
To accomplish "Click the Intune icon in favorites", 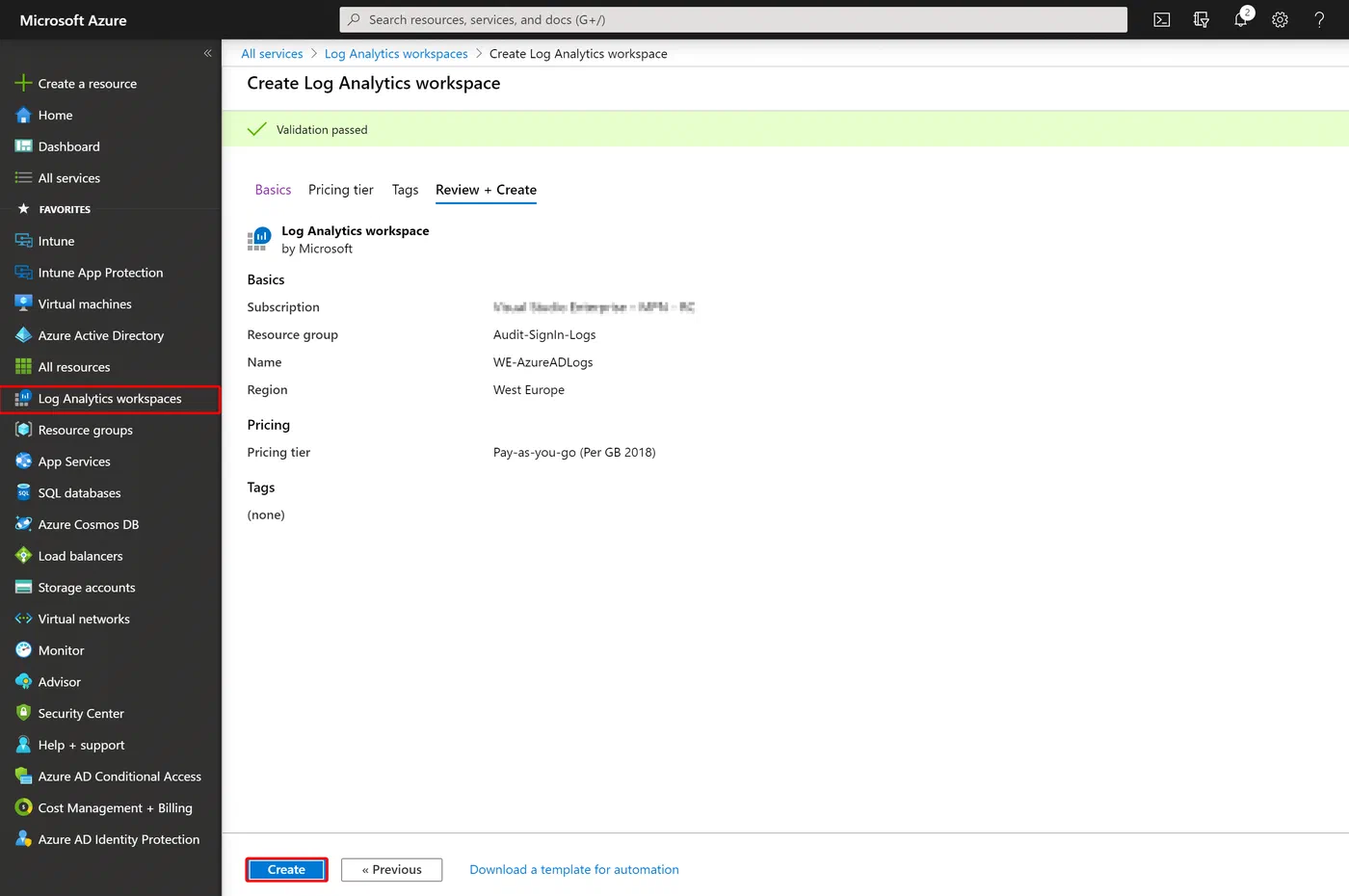I will pos(23,241).
